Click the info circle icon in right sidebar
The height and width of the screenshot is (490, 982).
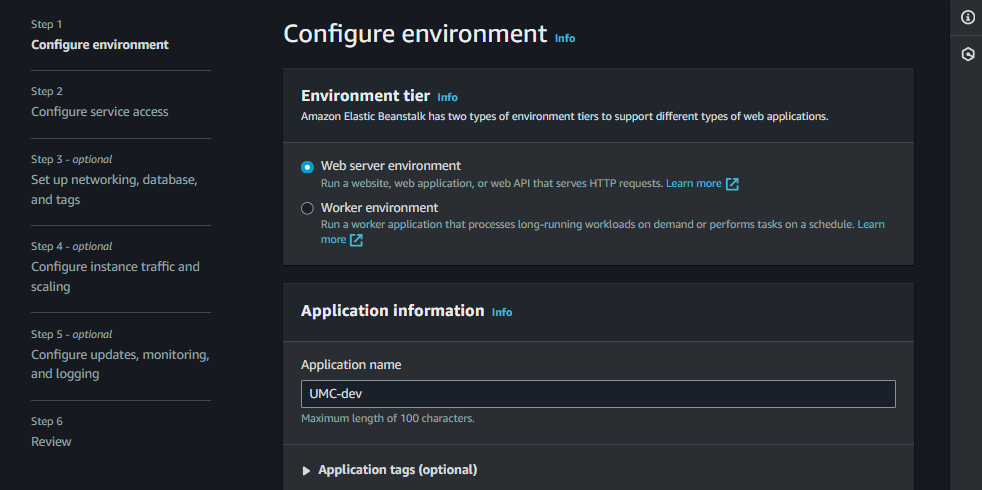tap(967, 18)
